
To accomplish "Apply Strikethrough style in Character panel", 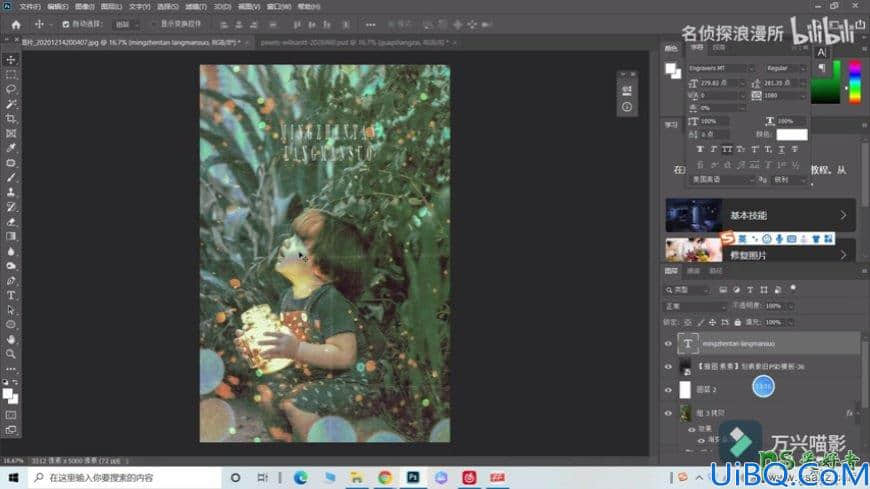I will 795,149.
